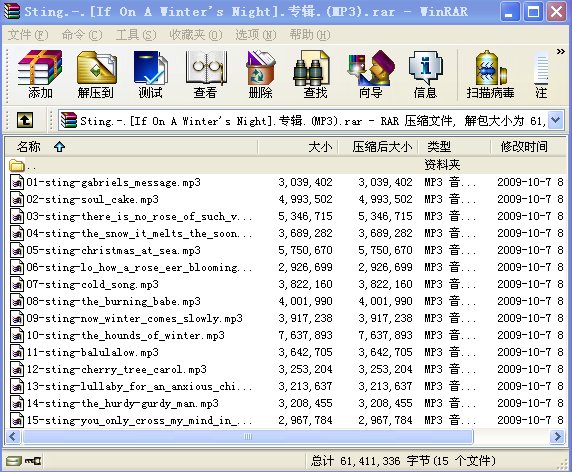This screenshot has height=472, width=572.
Task: Go up one folder level button
Action: point(24,120)
